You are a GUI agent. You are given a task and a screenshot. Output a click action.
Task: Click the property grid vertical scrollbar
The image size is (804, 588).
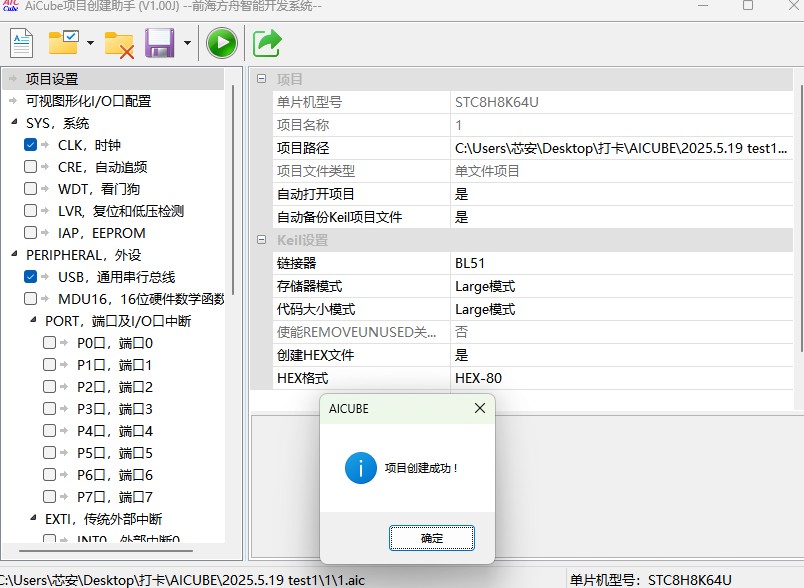pos(800,218)
